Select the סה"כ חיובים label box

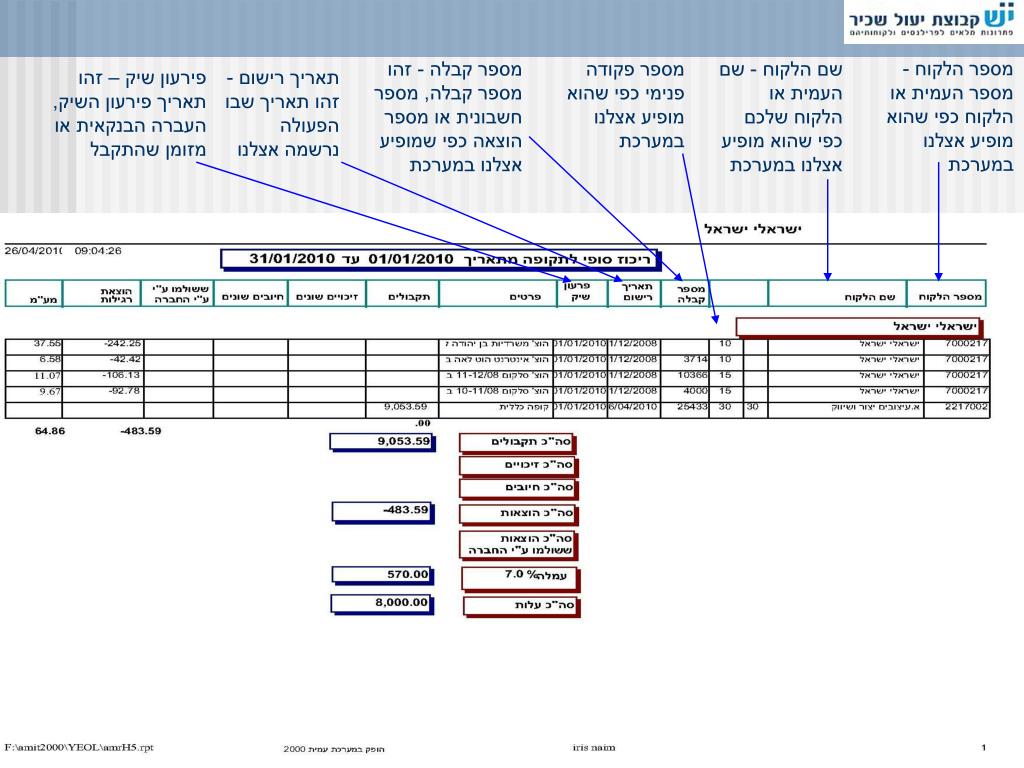[519, 488]
